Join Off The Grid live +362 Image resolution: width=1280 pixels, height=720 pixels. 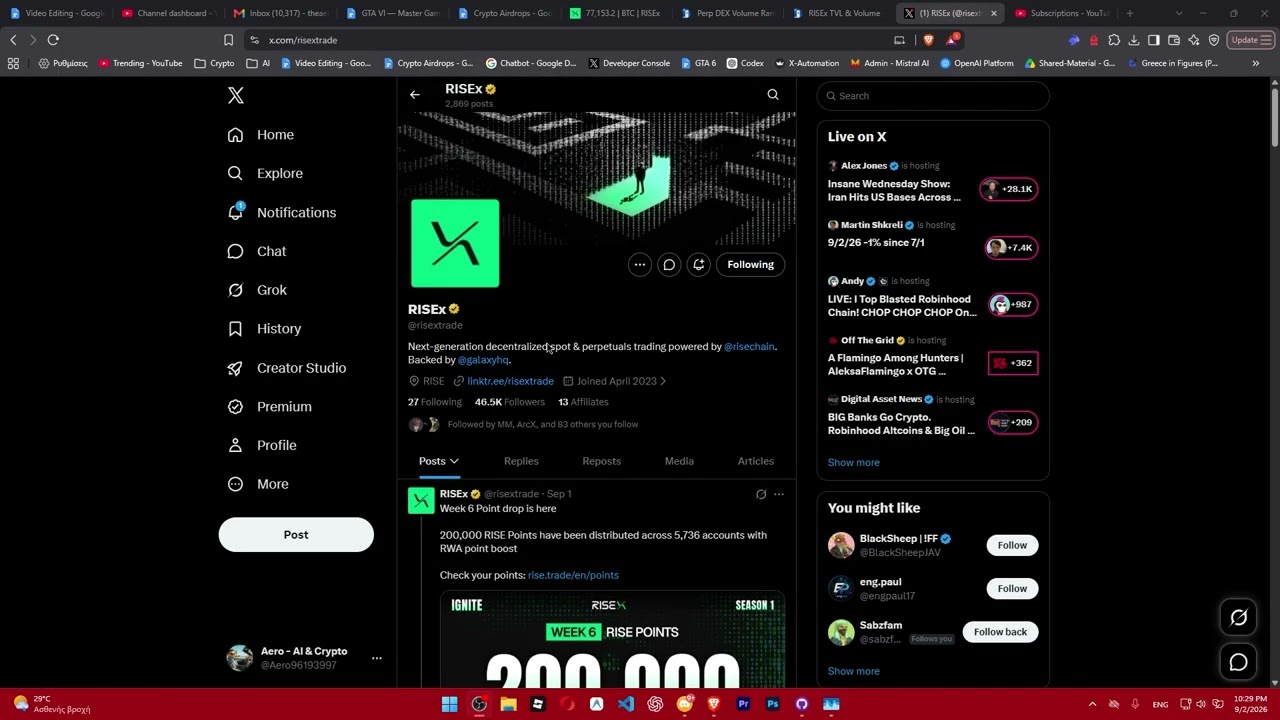click(1013, 363)
